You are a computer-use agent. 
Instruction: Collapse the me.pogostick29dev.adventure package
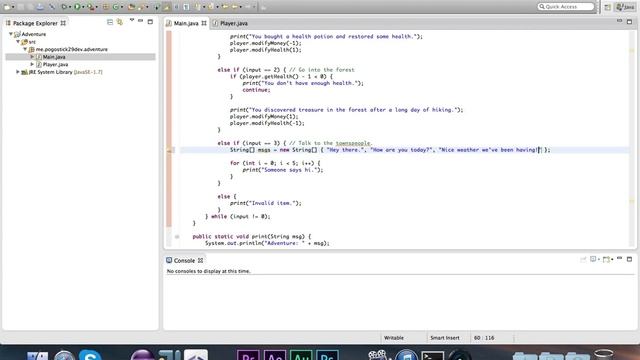[x=25, y=49]
